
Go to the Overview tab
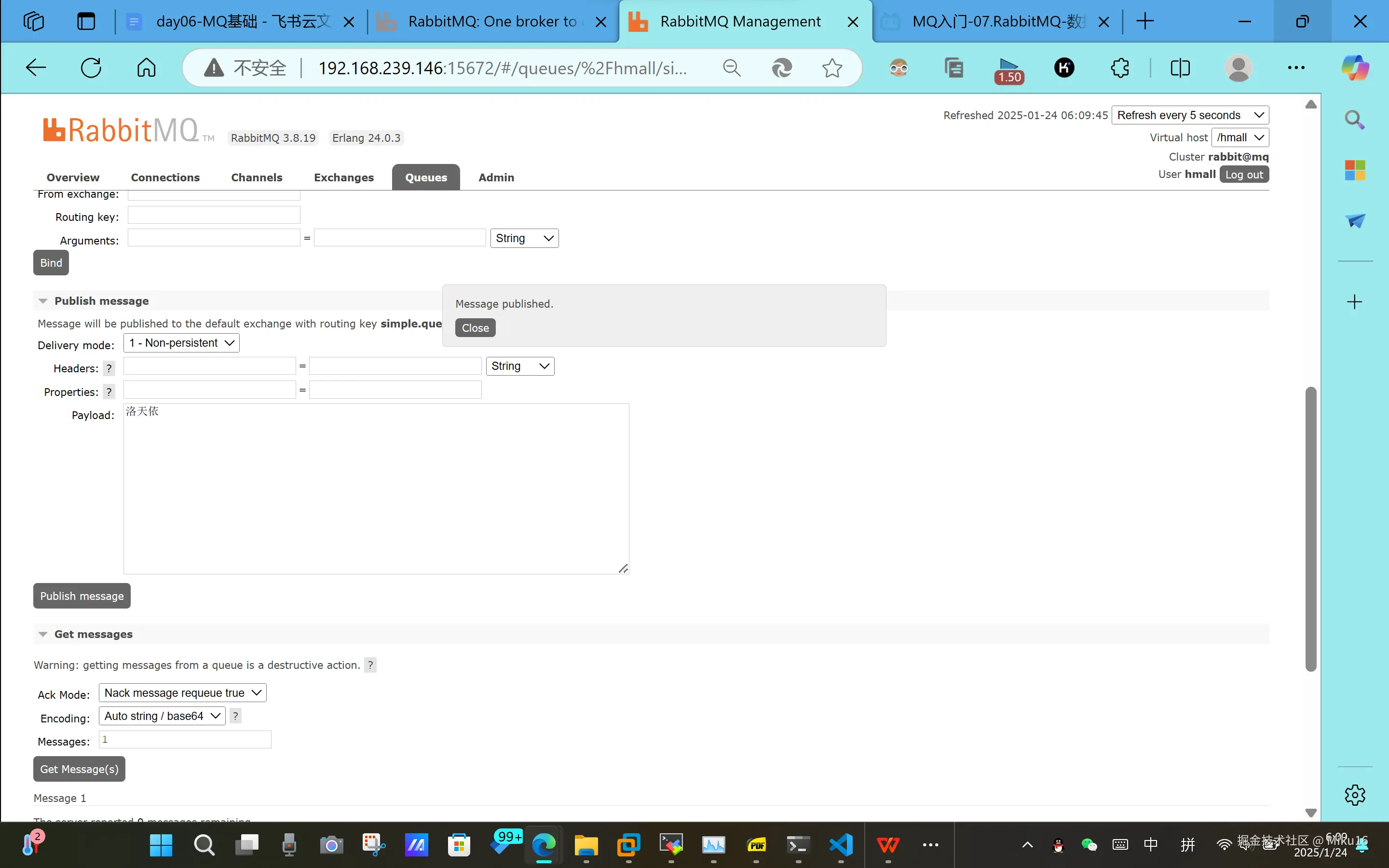point(73,177)
